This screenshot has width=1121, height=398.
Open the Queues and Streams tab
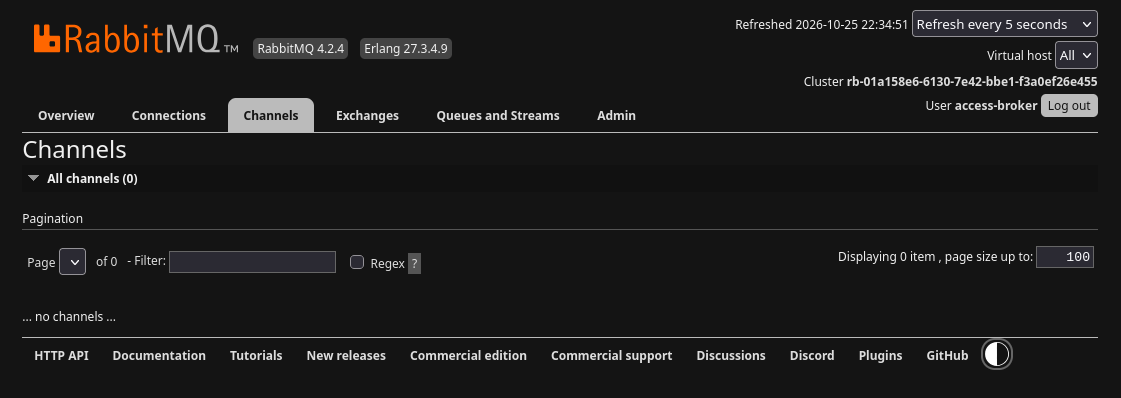coord(498,115)
